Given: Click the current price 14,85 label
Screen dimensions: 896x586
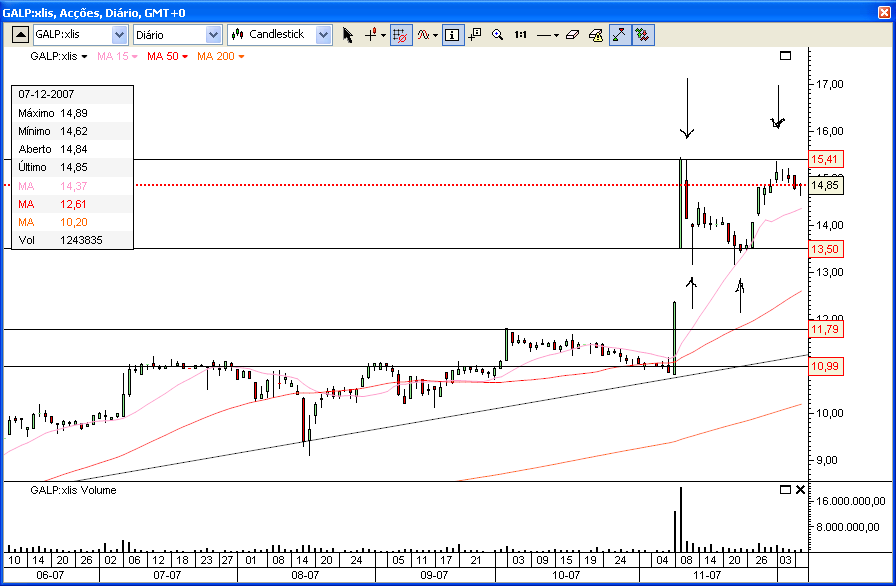Looking at the screenshot, I should 826,185.
